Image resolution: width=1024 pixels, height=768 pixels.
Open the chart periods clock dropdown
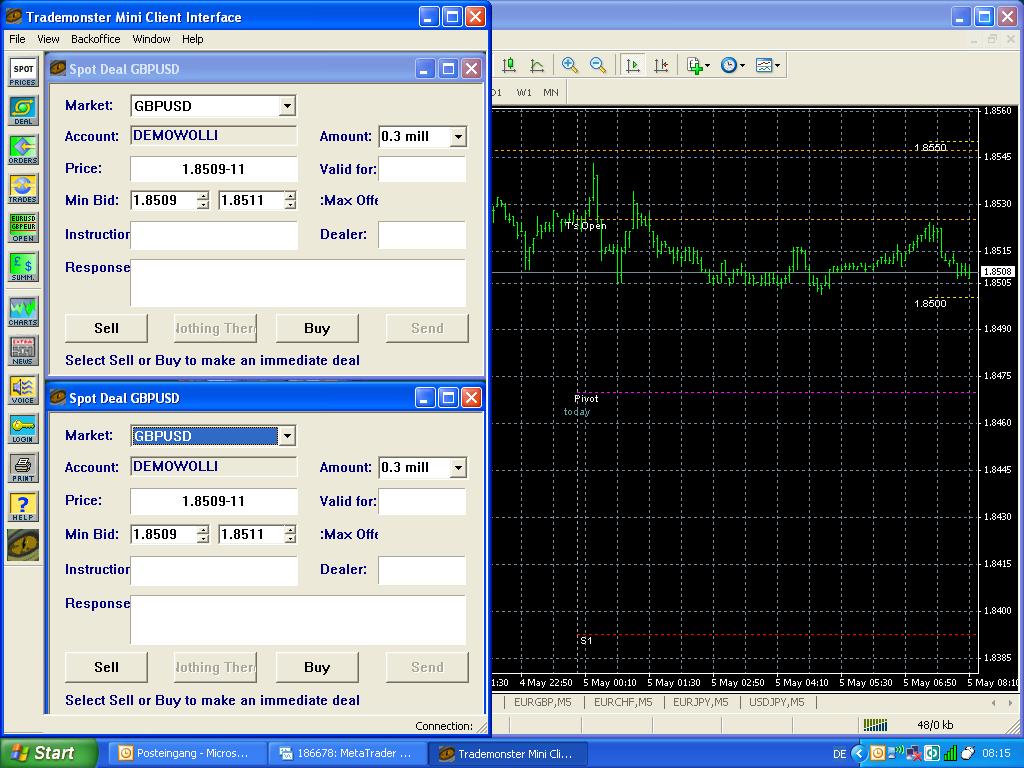[732, 65]
